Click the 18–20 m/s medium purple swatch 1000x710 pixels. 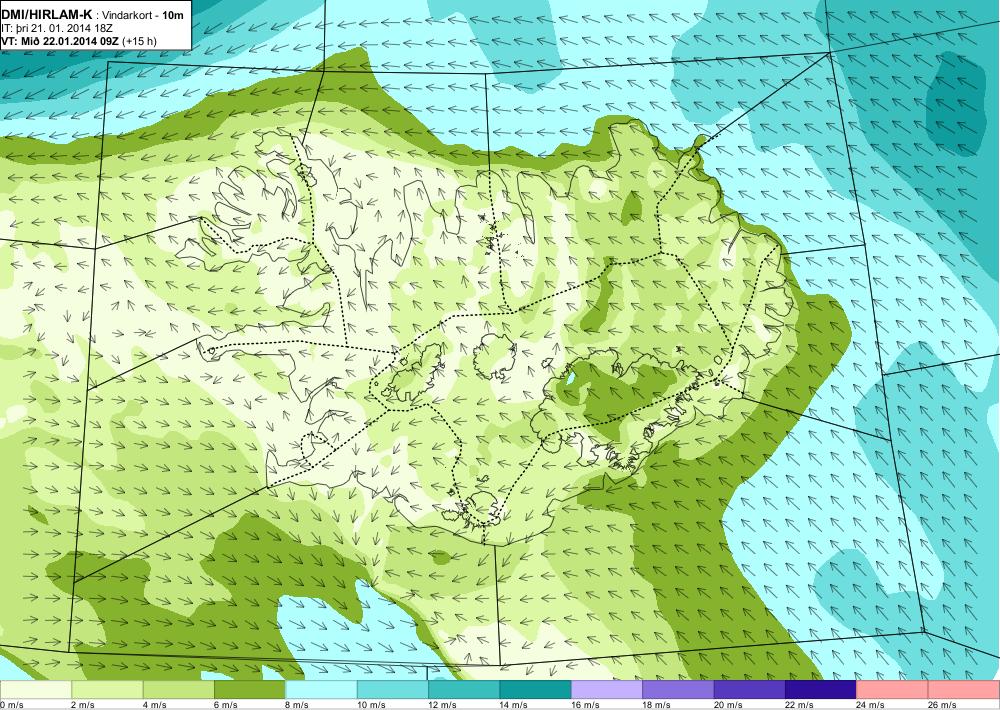click(x=679, y=690)
